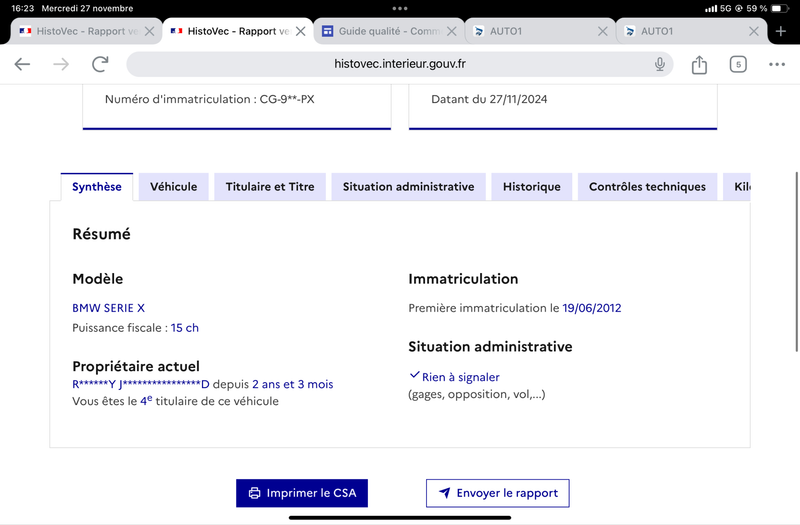
Task: Open the share sheet icon
Action: [699, 65]
